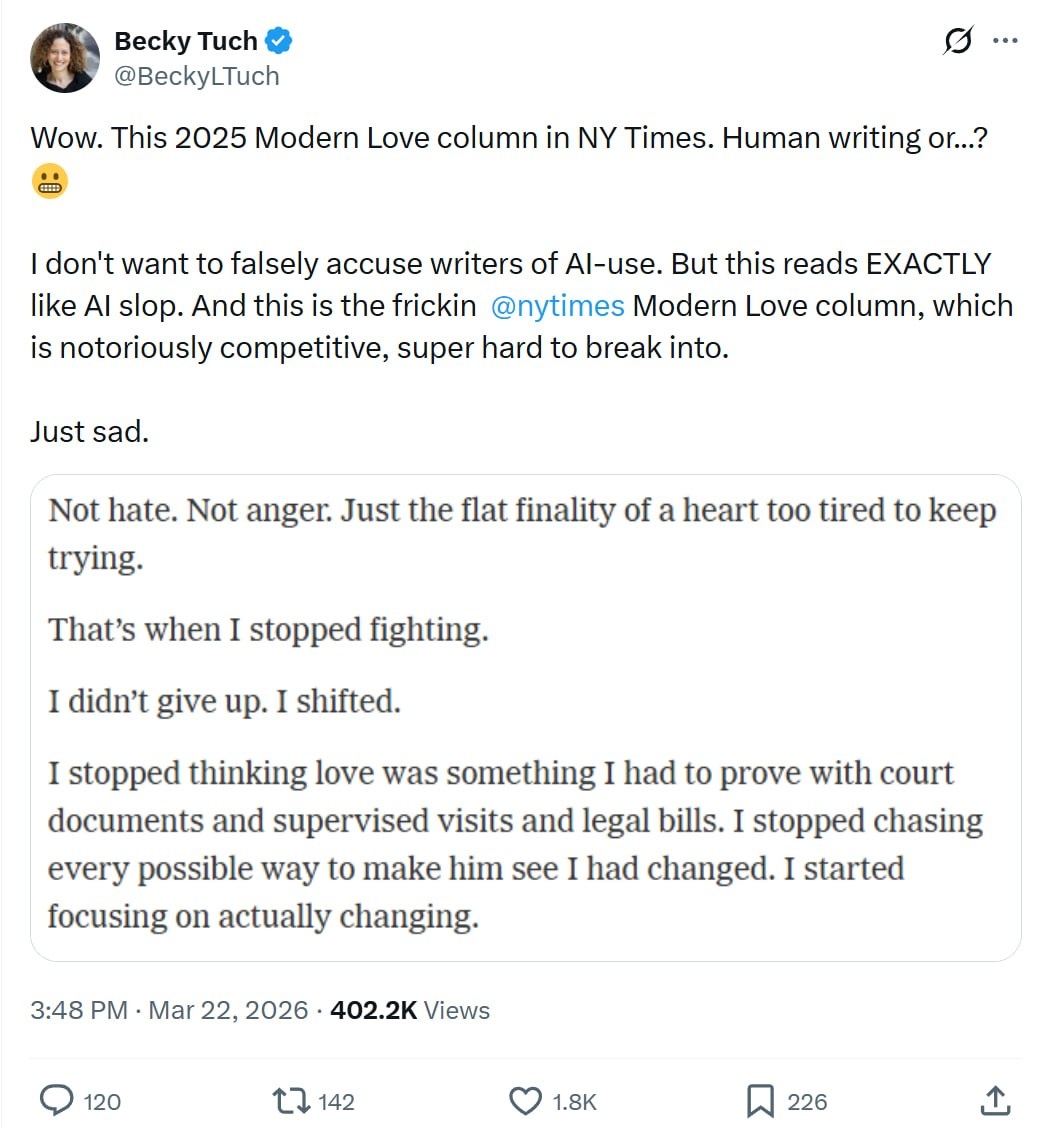Click the 226 bookmarks count
The image size is (1050, 1128).
click(x=807, y=1102)
